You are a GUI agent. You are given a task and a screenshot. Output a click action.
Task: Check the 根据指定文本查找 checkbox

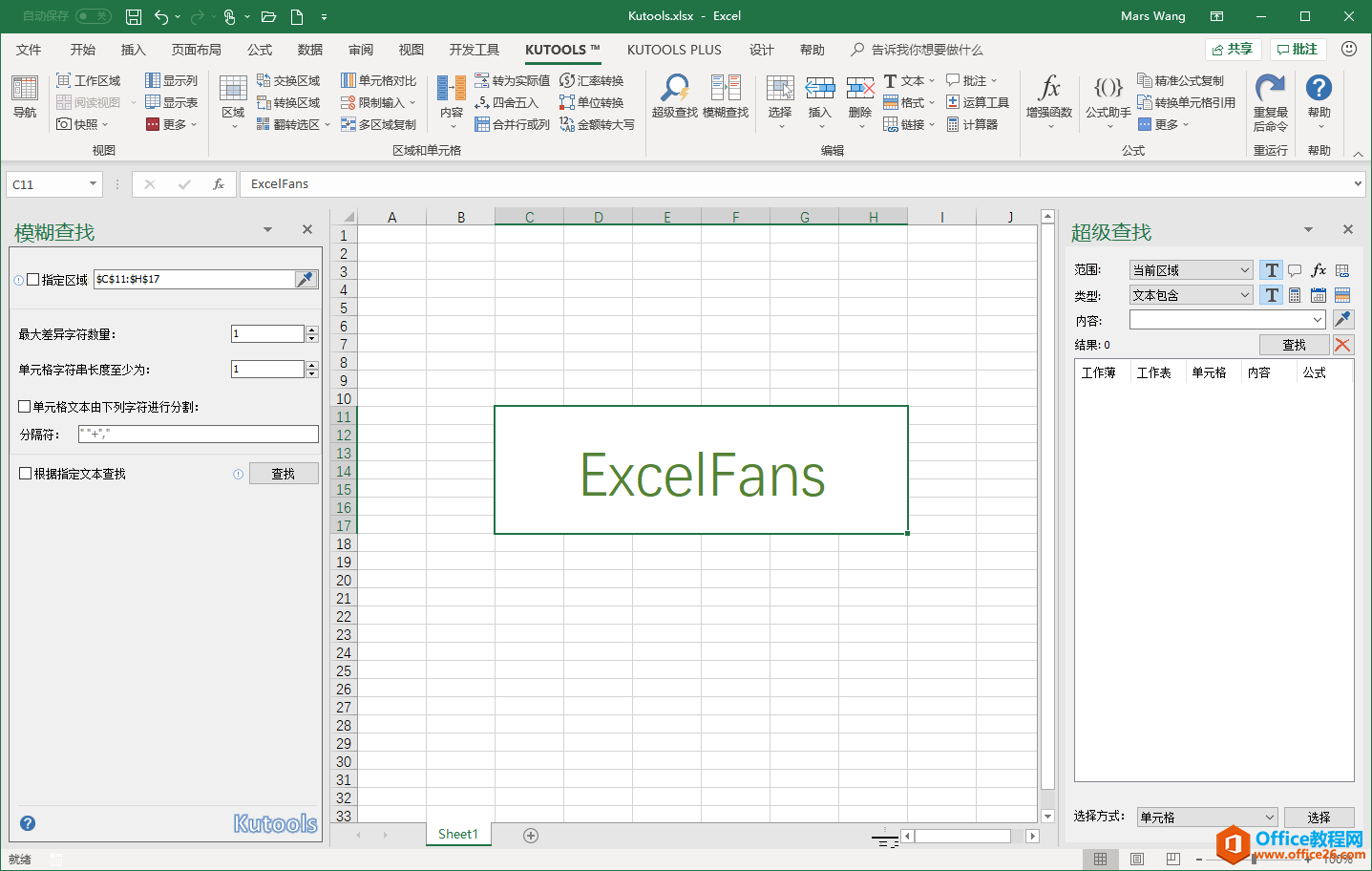[26, 473]
